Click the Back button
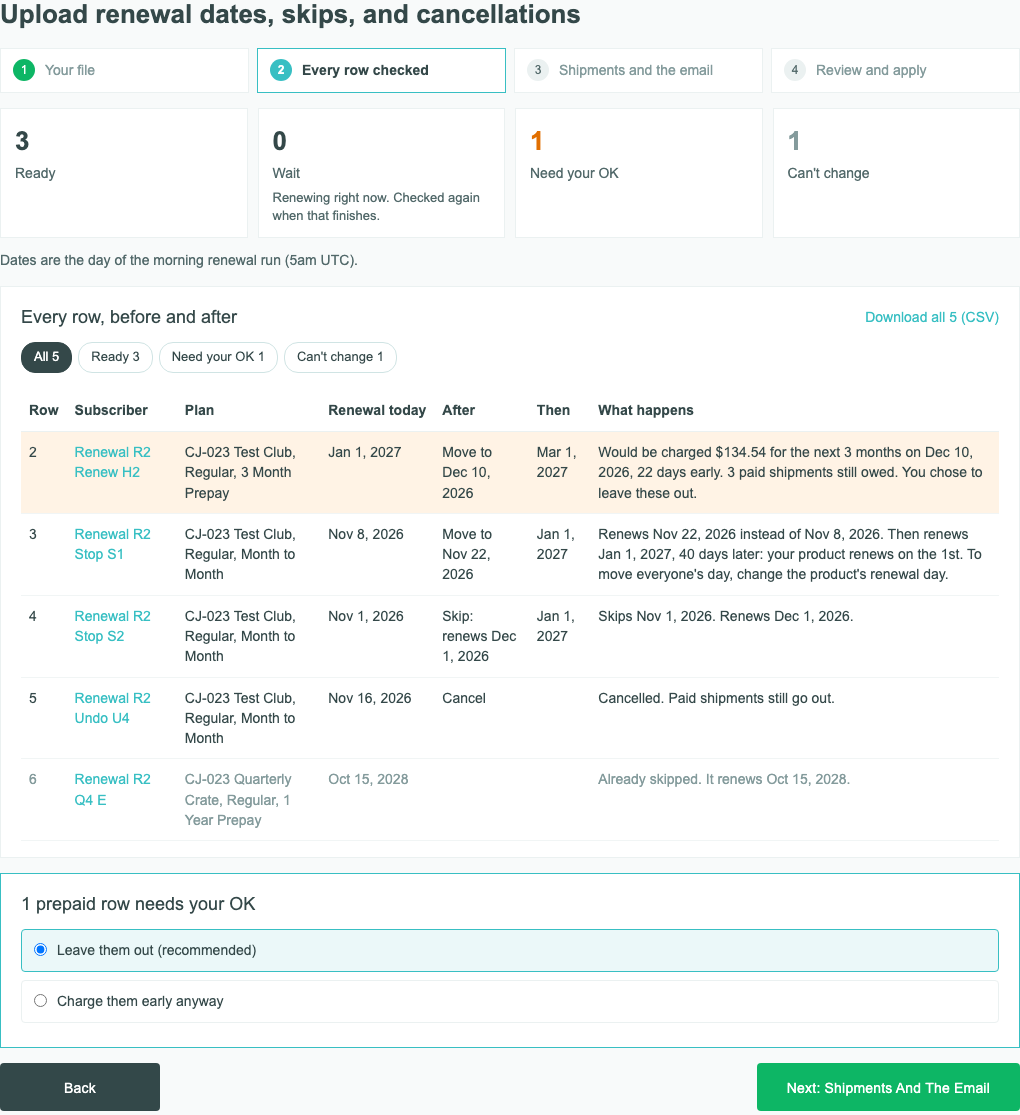The width and height of the screenshot is (1020, 1115). (80, 1087)
